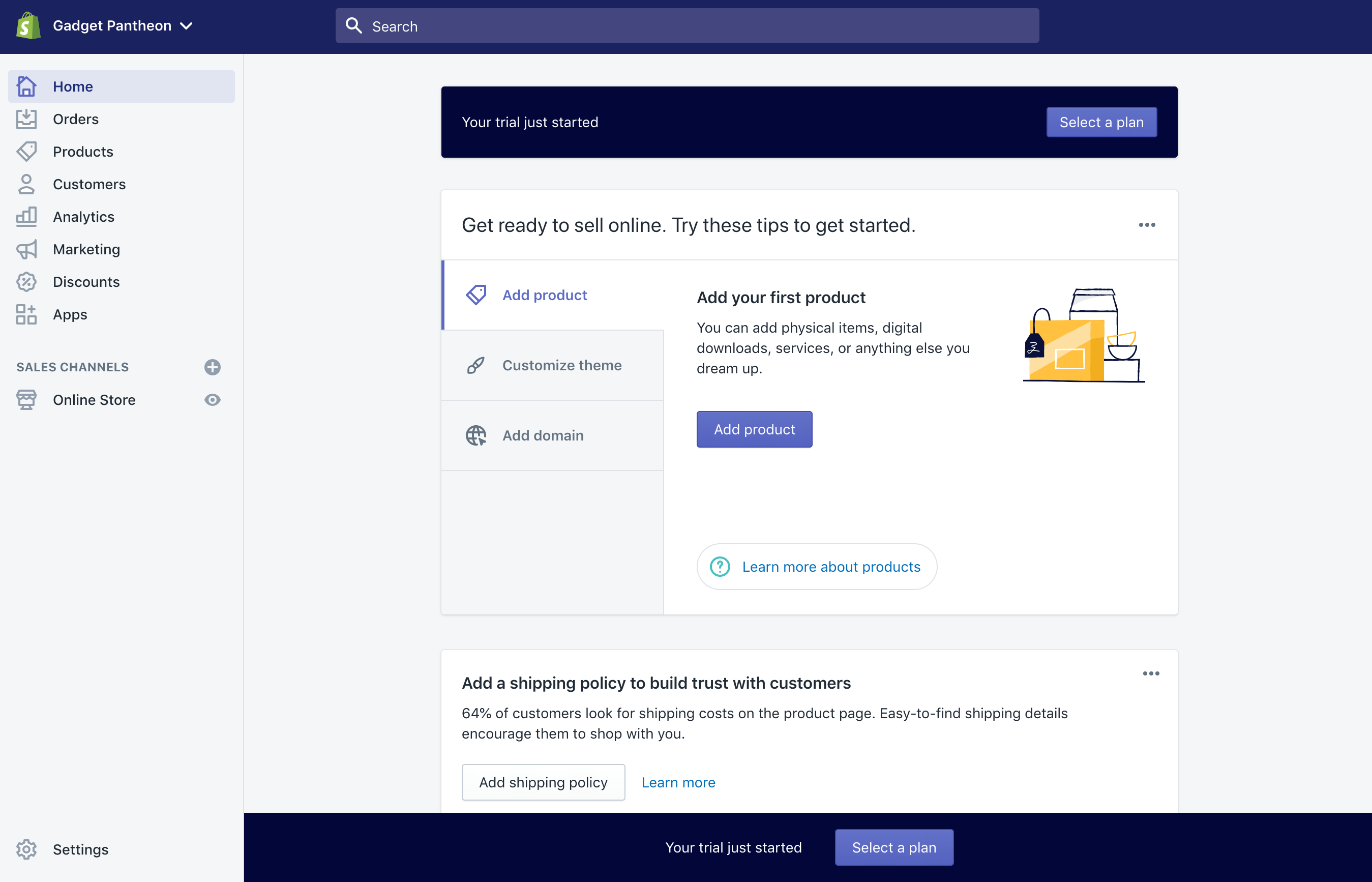Click Add shipping policy button
This screenshot has height=882, width=1372.
pyautogui.click(x=543, y=782)
